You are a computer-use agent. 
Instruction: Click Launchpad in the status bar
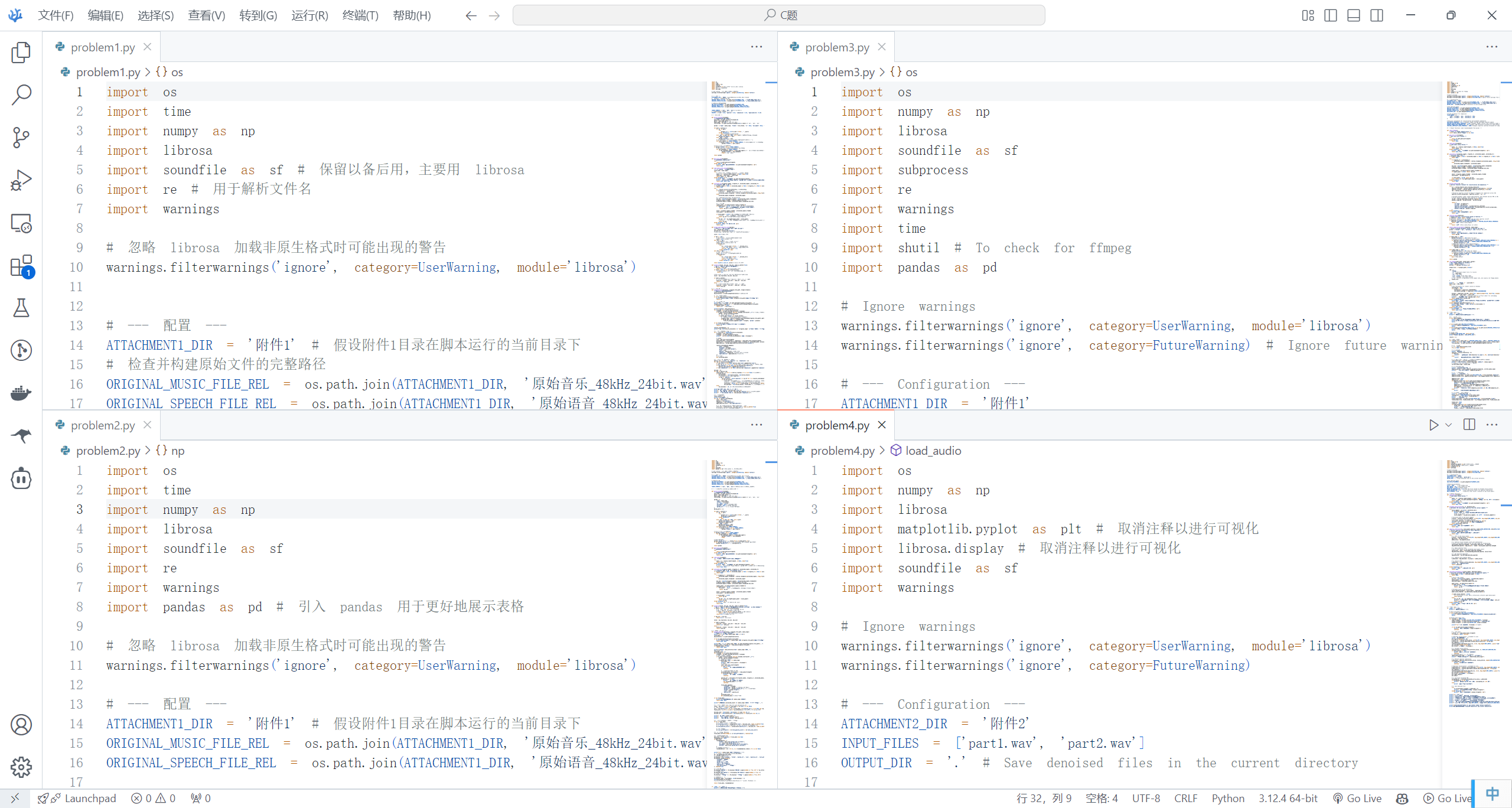tap(90, 798)
